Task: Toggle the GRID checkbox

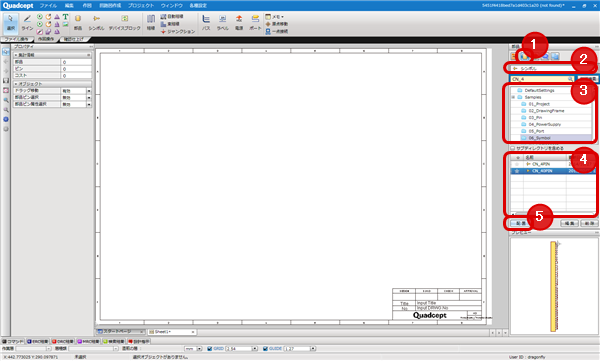Action: click(x=209, y=349)
